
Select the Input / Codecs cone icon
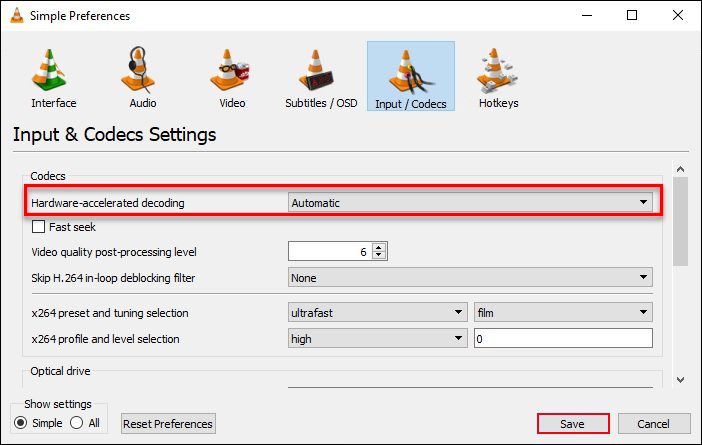tap(411, 72)
